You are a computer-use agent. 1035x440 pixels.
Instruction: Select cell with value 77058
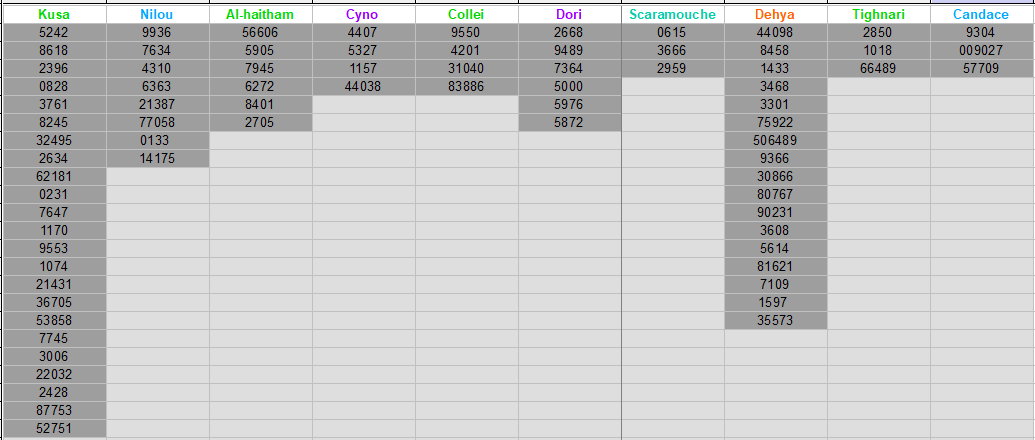point(158,123)
